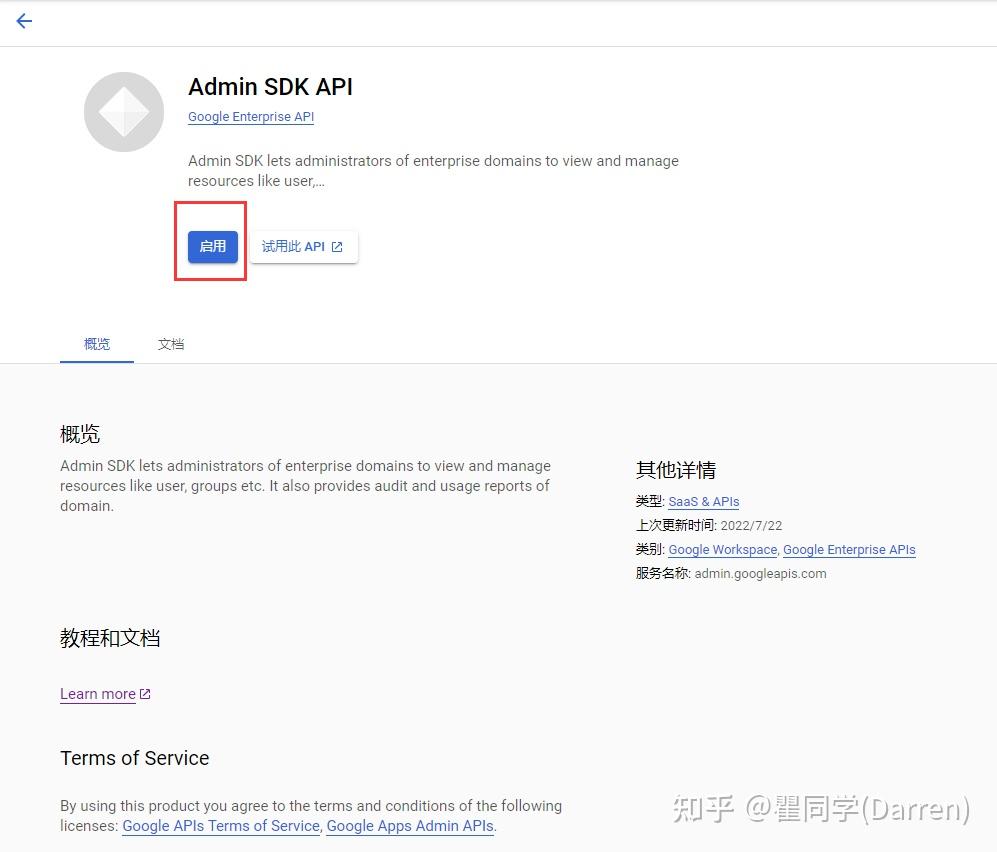Click Learn more in 教程和文档 section
Screen dimensions: 997x852
click(98, 693)
